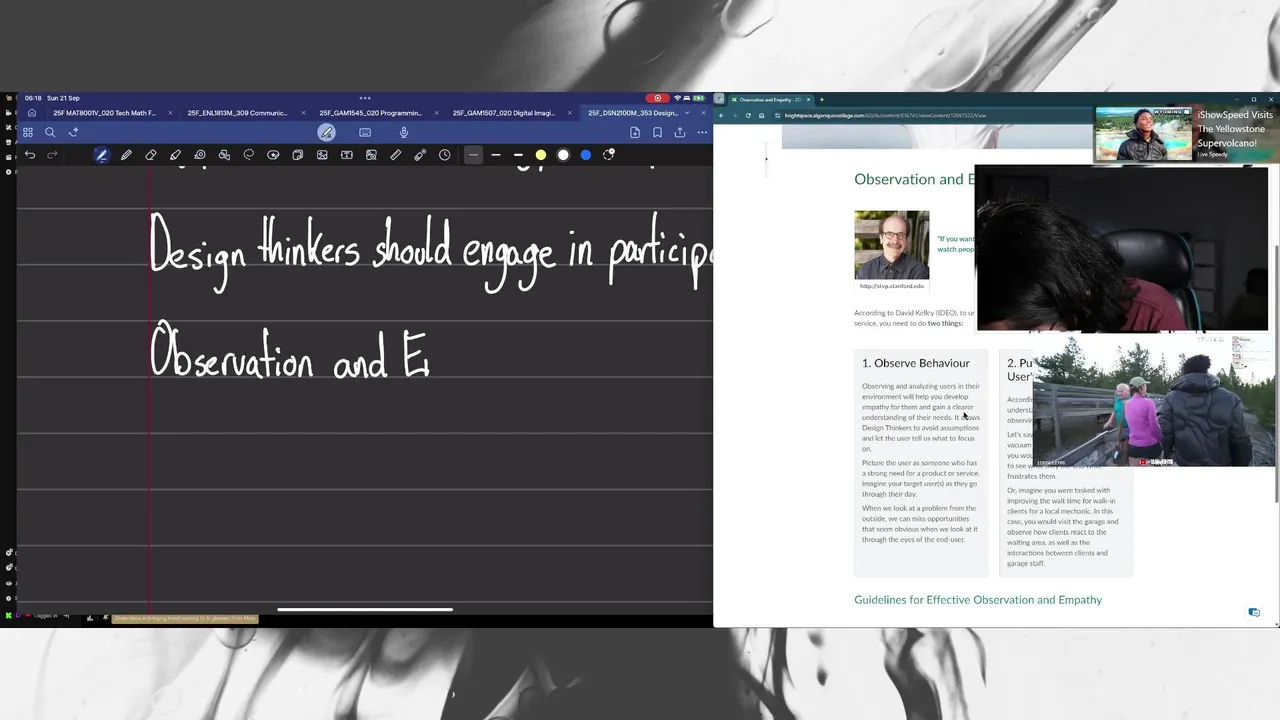Insert an image with picture tool
The width and height of the screenshot is (1280, 720).
(322, 155)
